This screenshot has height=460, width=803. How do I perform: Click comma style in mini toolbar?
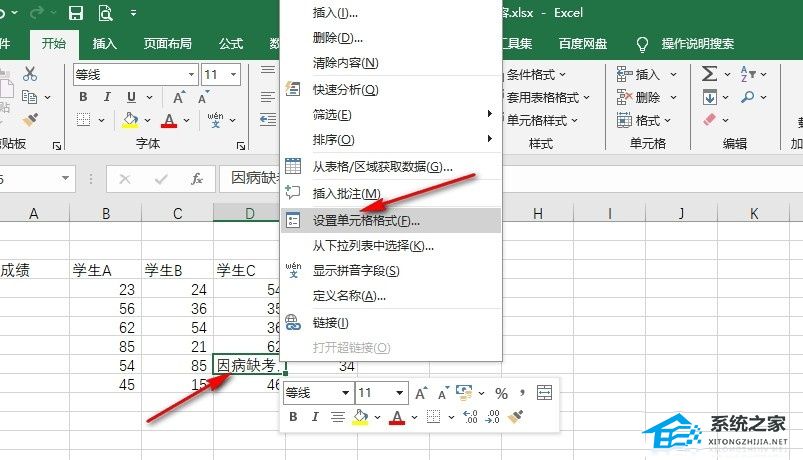point(522,393)
